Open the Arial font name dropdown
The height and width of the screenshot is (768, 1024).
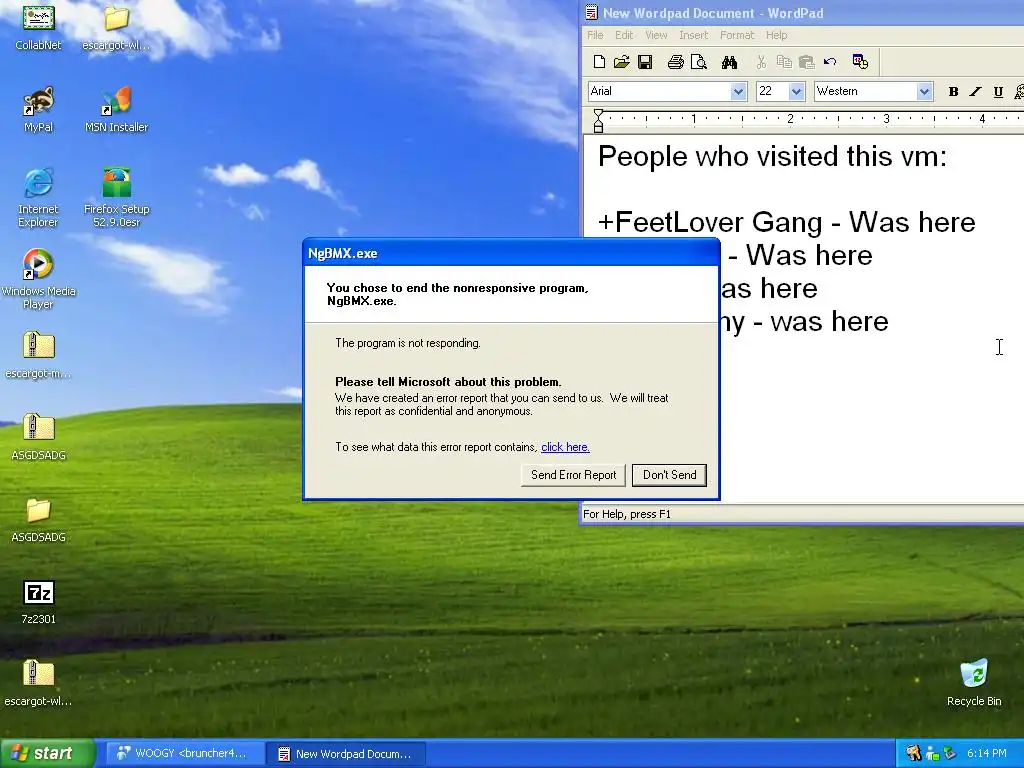click(x=738, y=91)
